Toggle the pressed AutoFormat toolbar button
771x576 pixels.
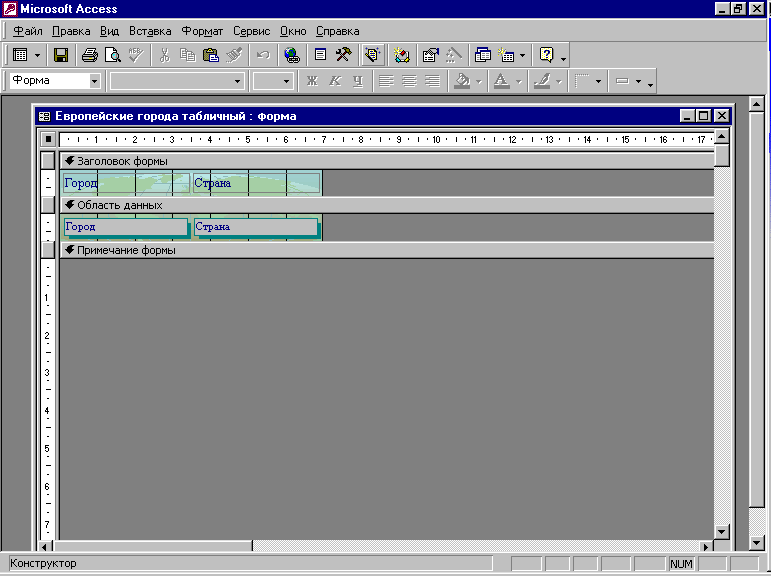click(372, 55)
